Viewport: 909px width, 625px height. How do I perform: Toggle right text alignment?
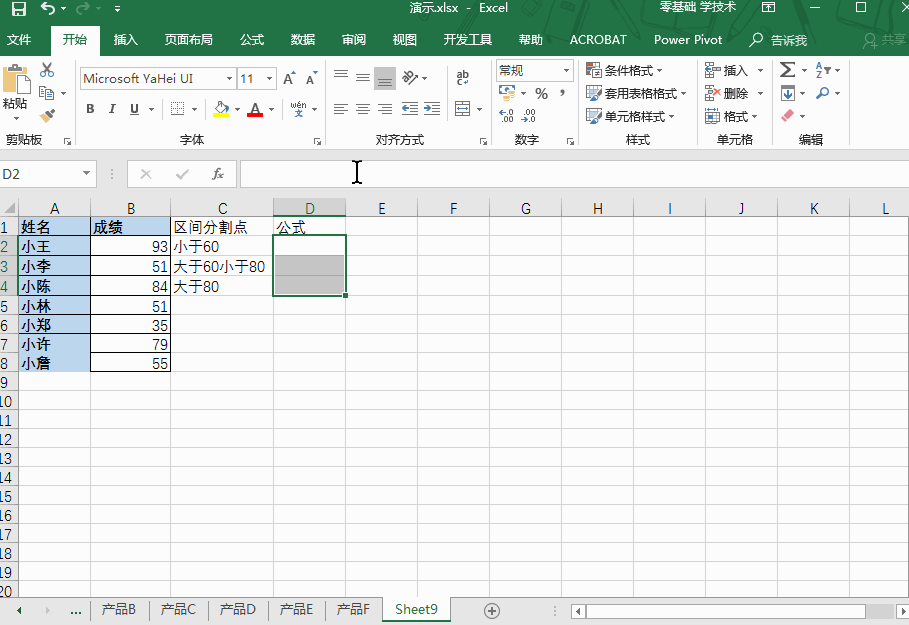point(385,108)
